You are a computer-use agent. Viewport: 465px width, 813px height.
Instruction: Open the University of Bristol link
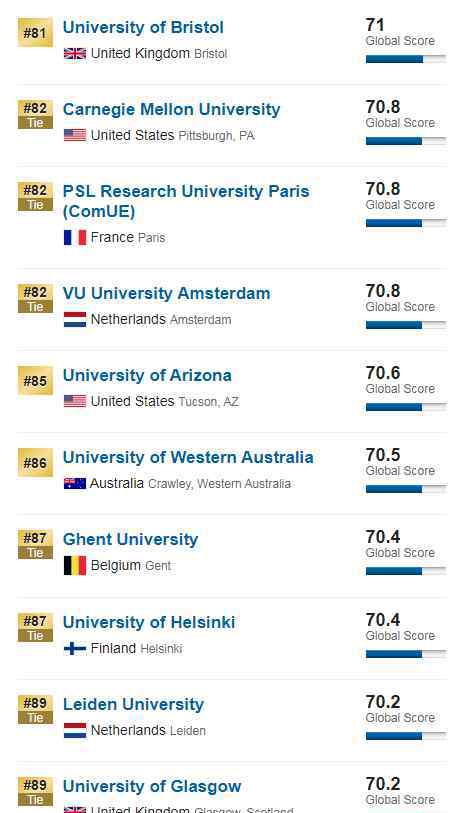143,27
